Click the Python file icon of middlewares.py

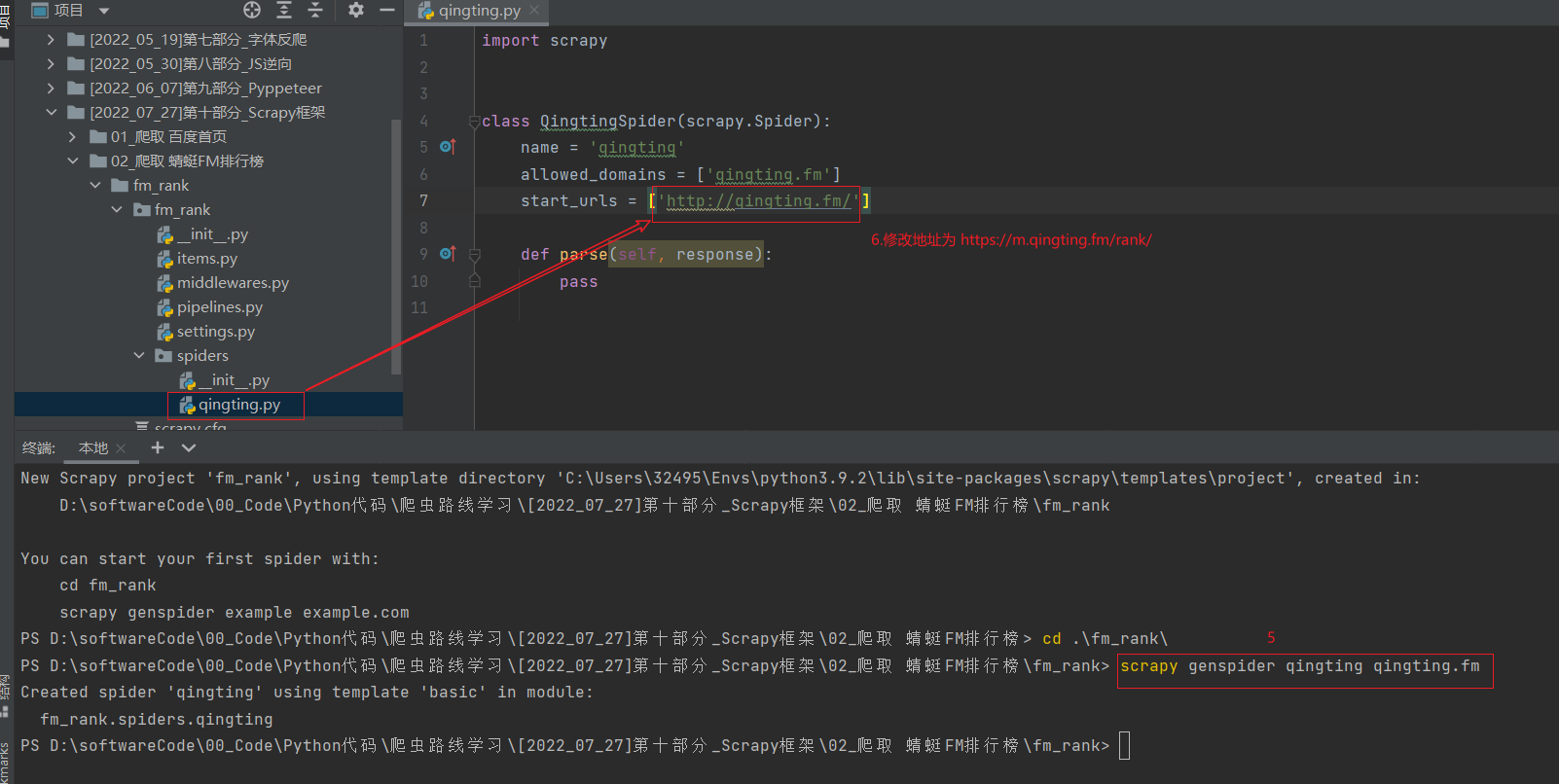point(165,283)
